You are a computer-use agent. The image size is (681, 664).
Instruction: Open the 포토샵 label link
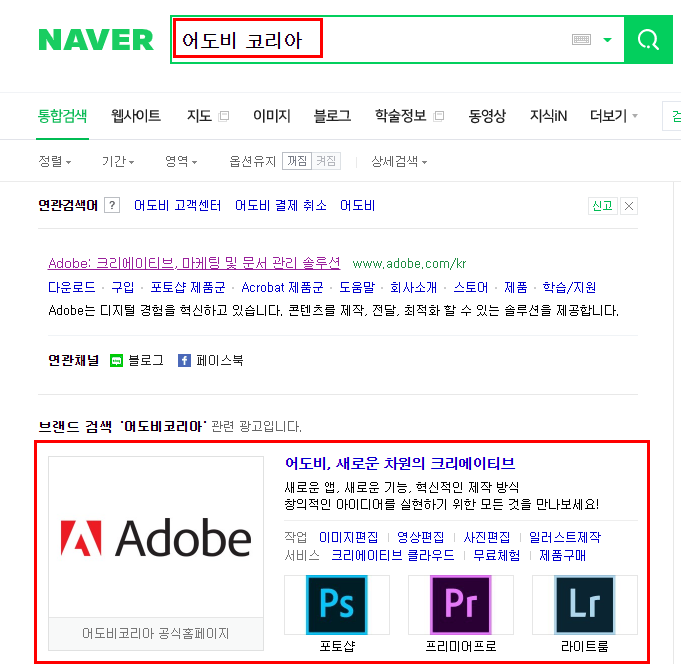pyautogui.click(x=337, y=646)
